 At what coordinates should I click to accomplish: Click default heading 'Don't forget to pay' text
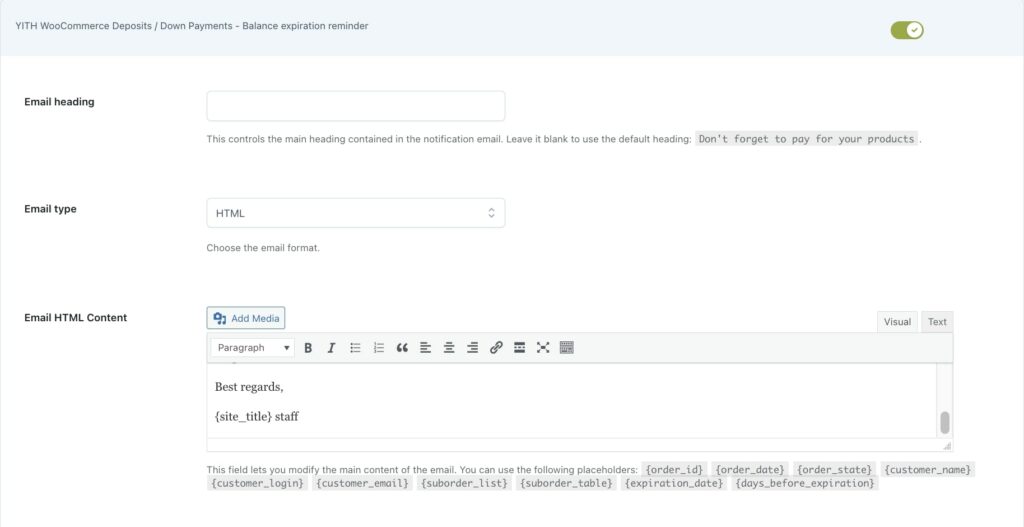[x=807, y=139]
